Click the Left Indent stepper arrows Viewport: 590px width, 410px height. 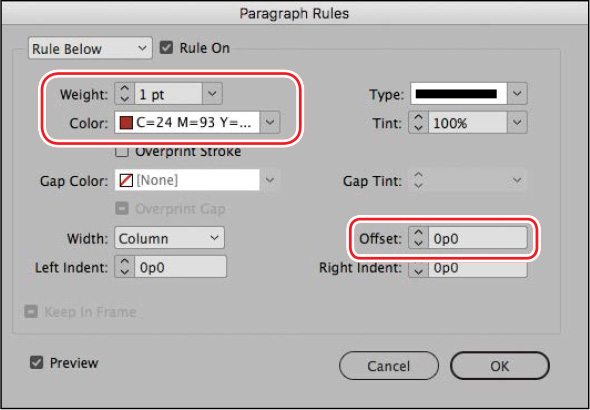point(125,267)
